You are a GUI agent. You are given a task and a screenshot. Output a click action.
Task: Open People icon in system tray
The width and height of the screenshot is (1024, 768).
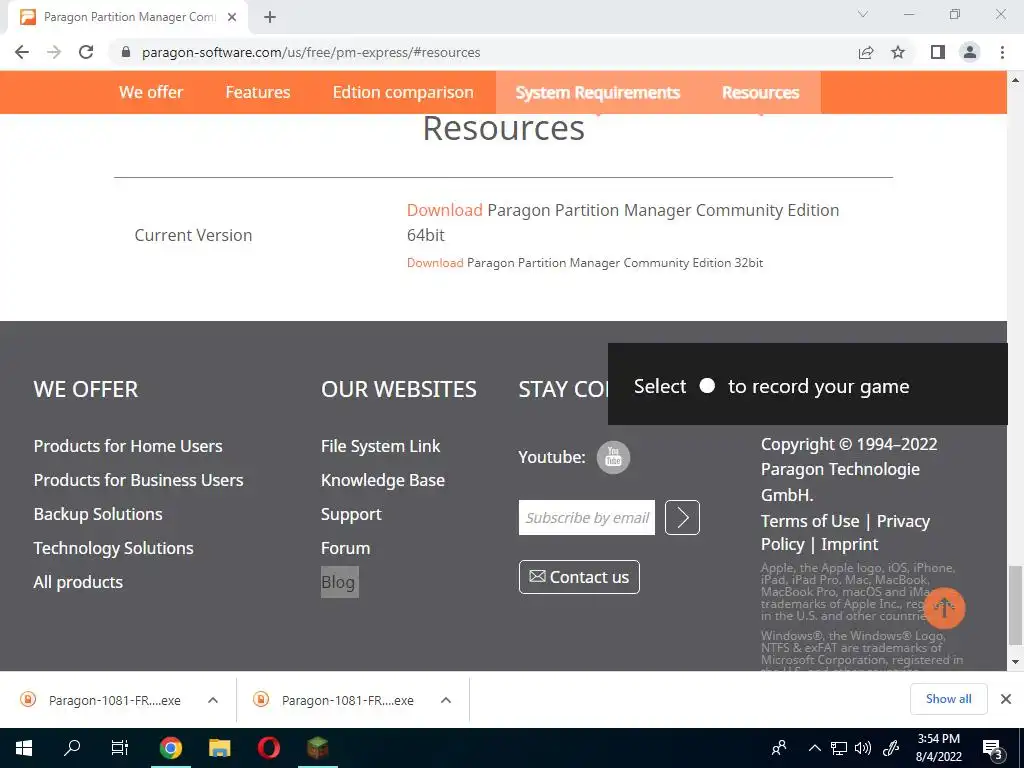tap(778, 748)
